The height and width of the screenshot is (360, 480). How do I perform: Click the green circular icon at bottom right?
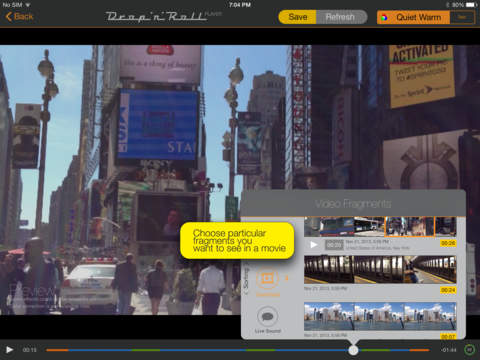pos(469,350)
